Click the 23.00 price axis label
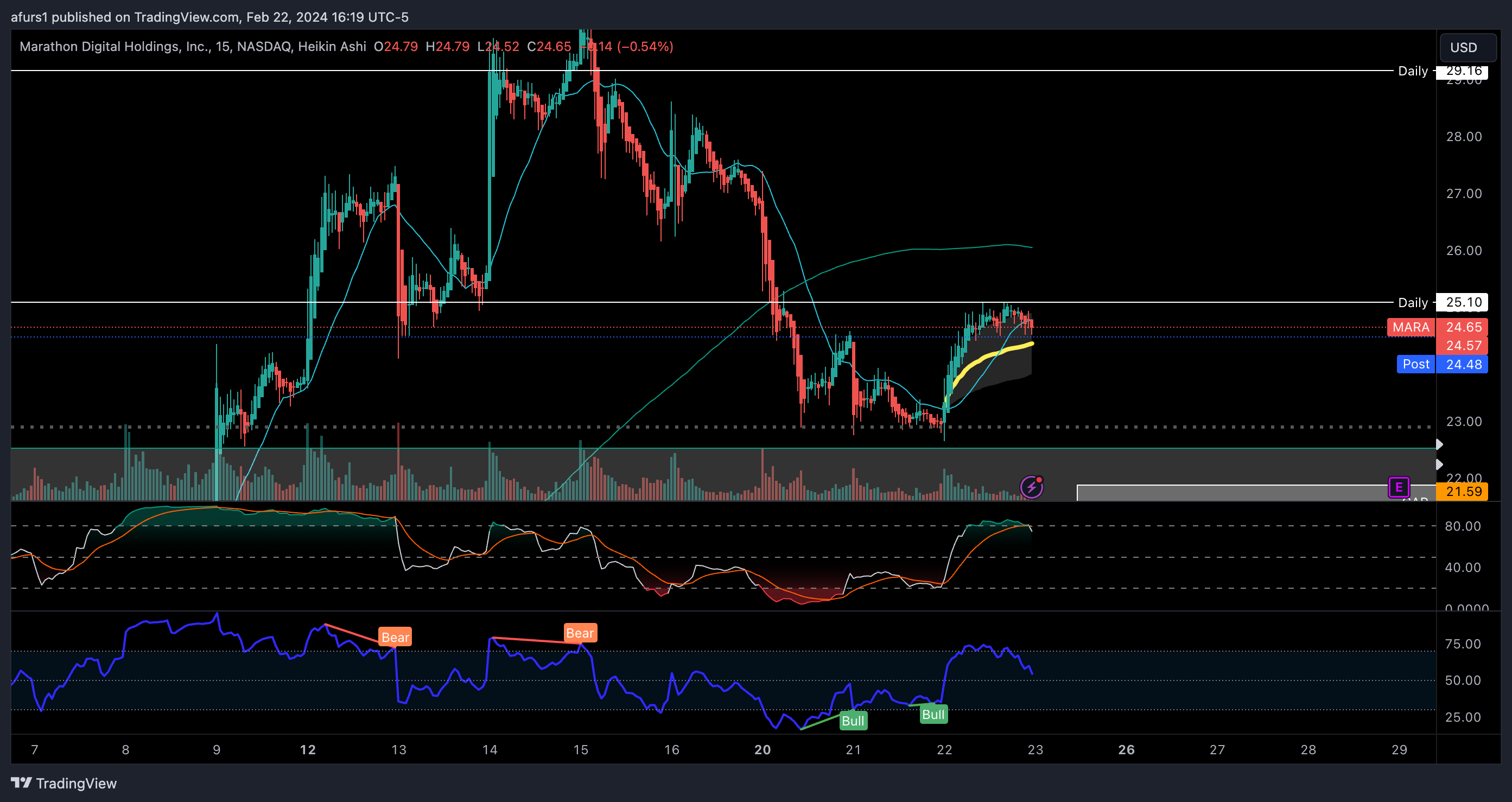Viewport: 1512px width, 802px height. 1464,421
